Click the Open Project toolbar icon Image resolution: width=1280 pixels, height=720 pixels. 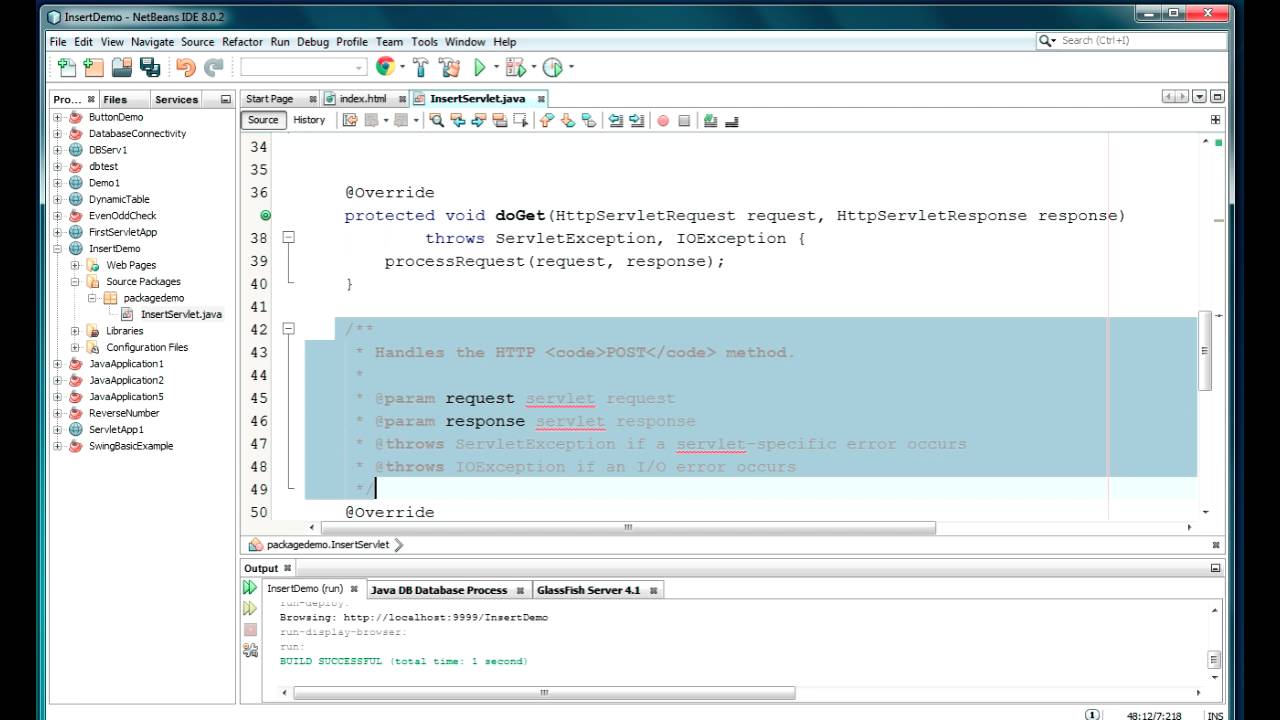tap(122, 67)
